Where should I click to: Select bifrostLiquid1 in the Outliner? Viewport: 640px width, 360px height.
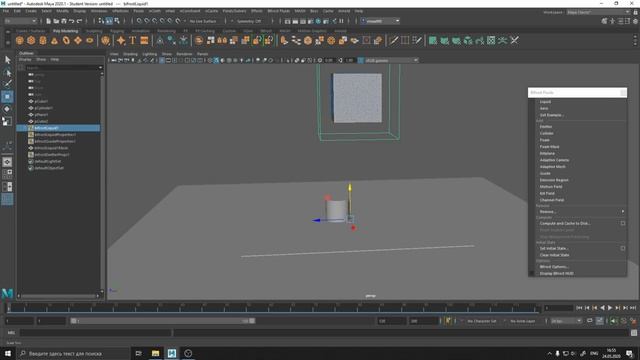(58, 128)
